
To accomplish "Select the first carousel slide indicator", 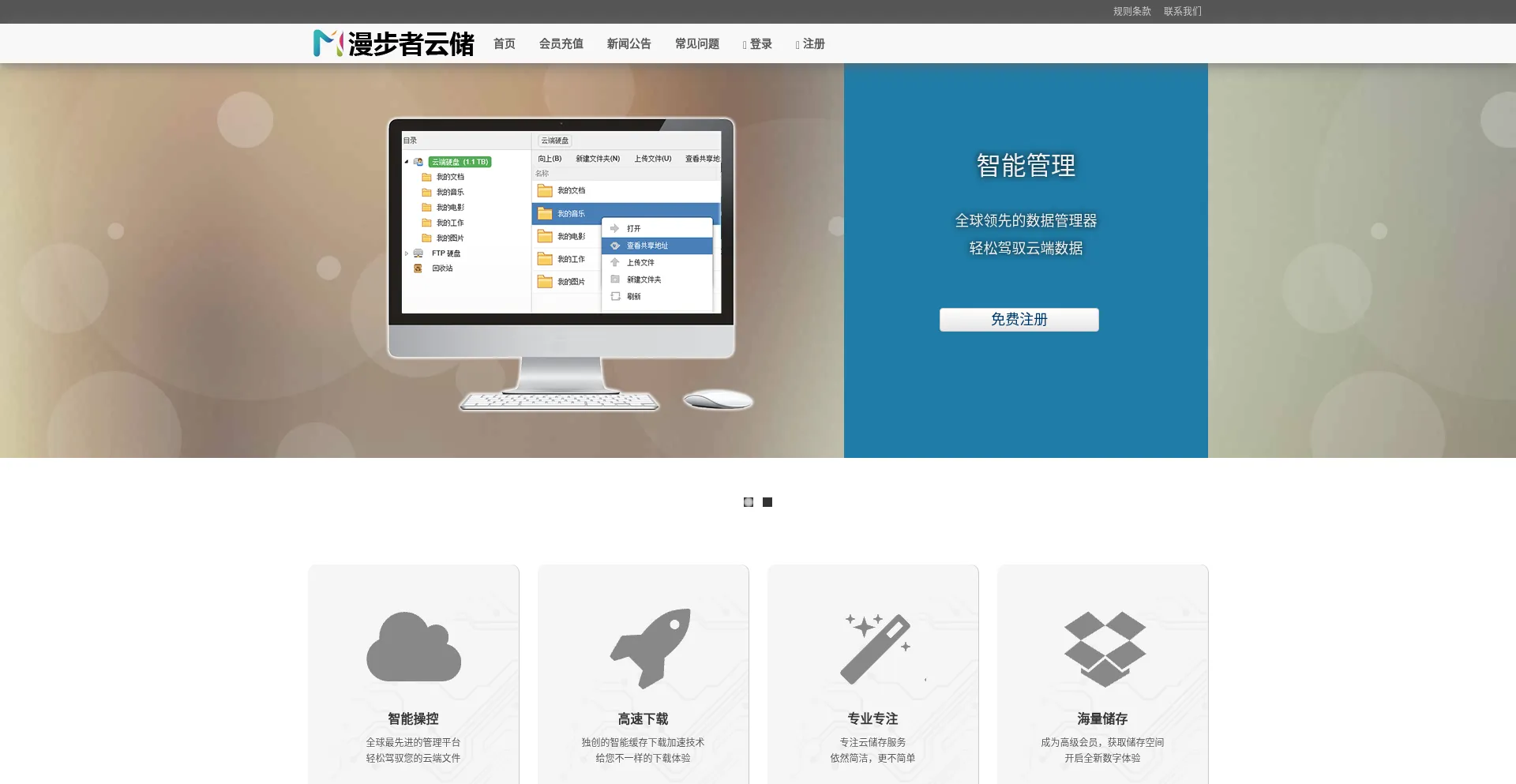I will [x=749, y=502].
